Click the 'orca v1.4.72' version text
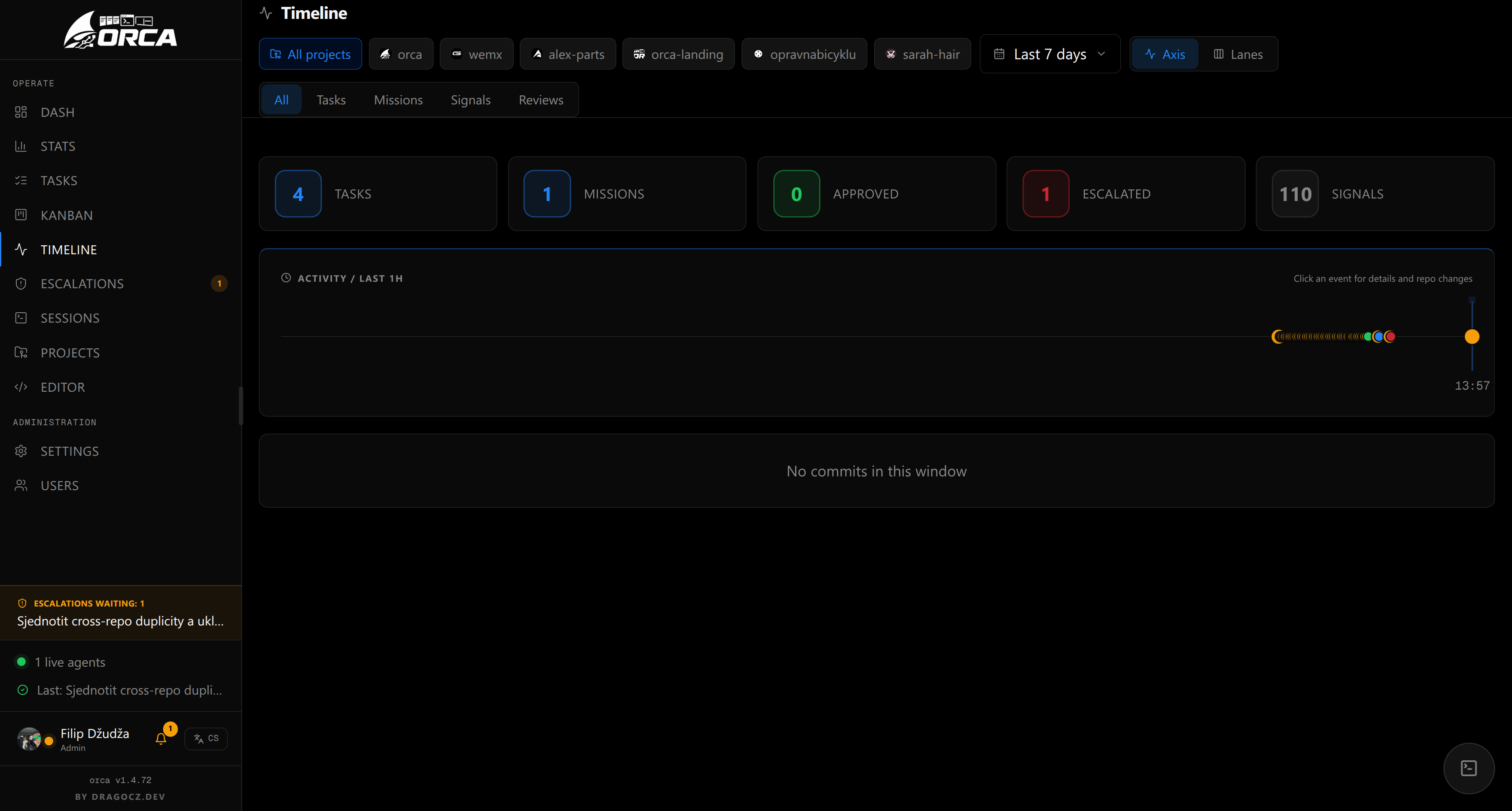 point(120,780)
